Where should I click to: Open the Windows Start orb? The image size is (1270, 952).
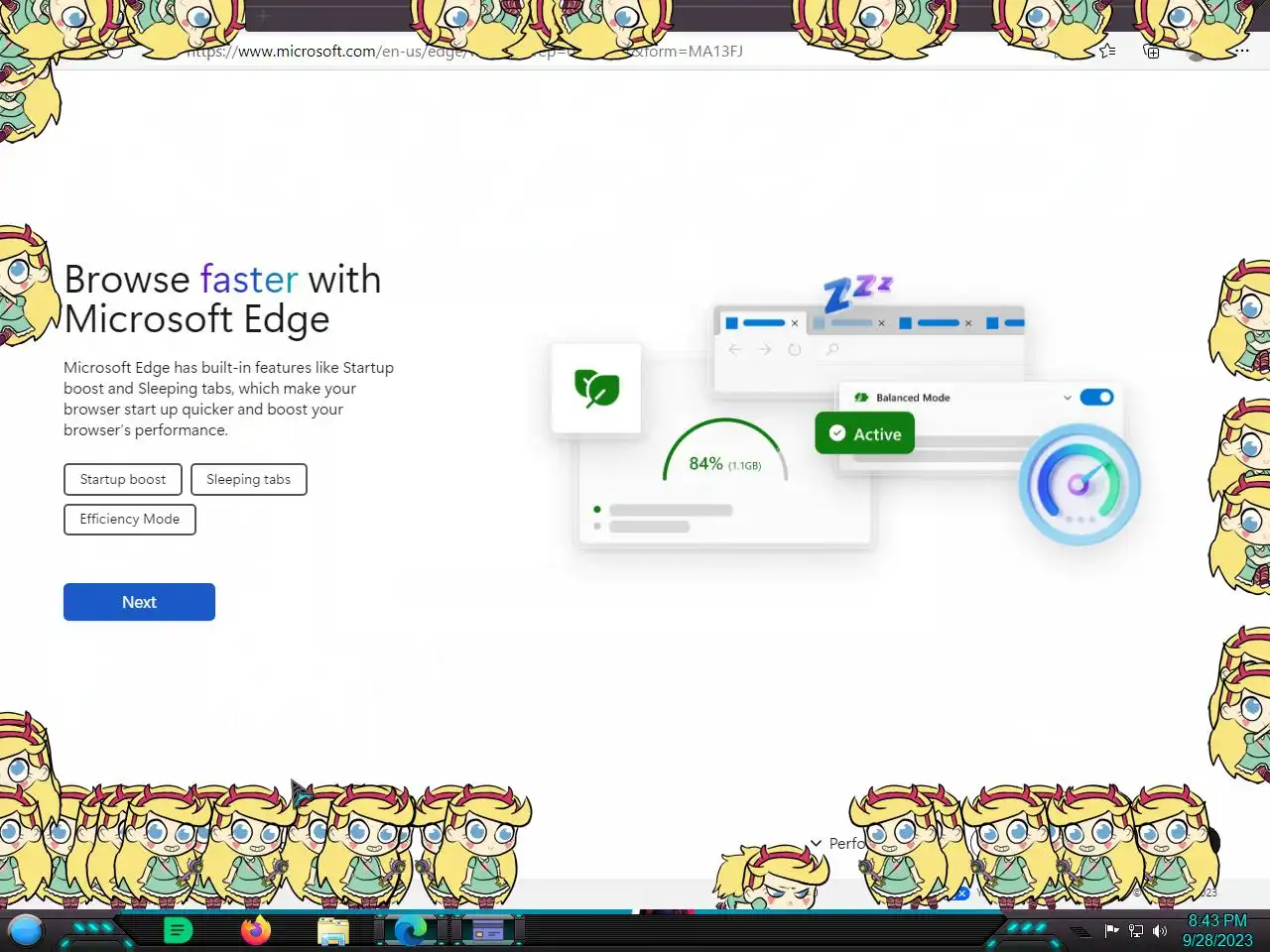[26, 931]
